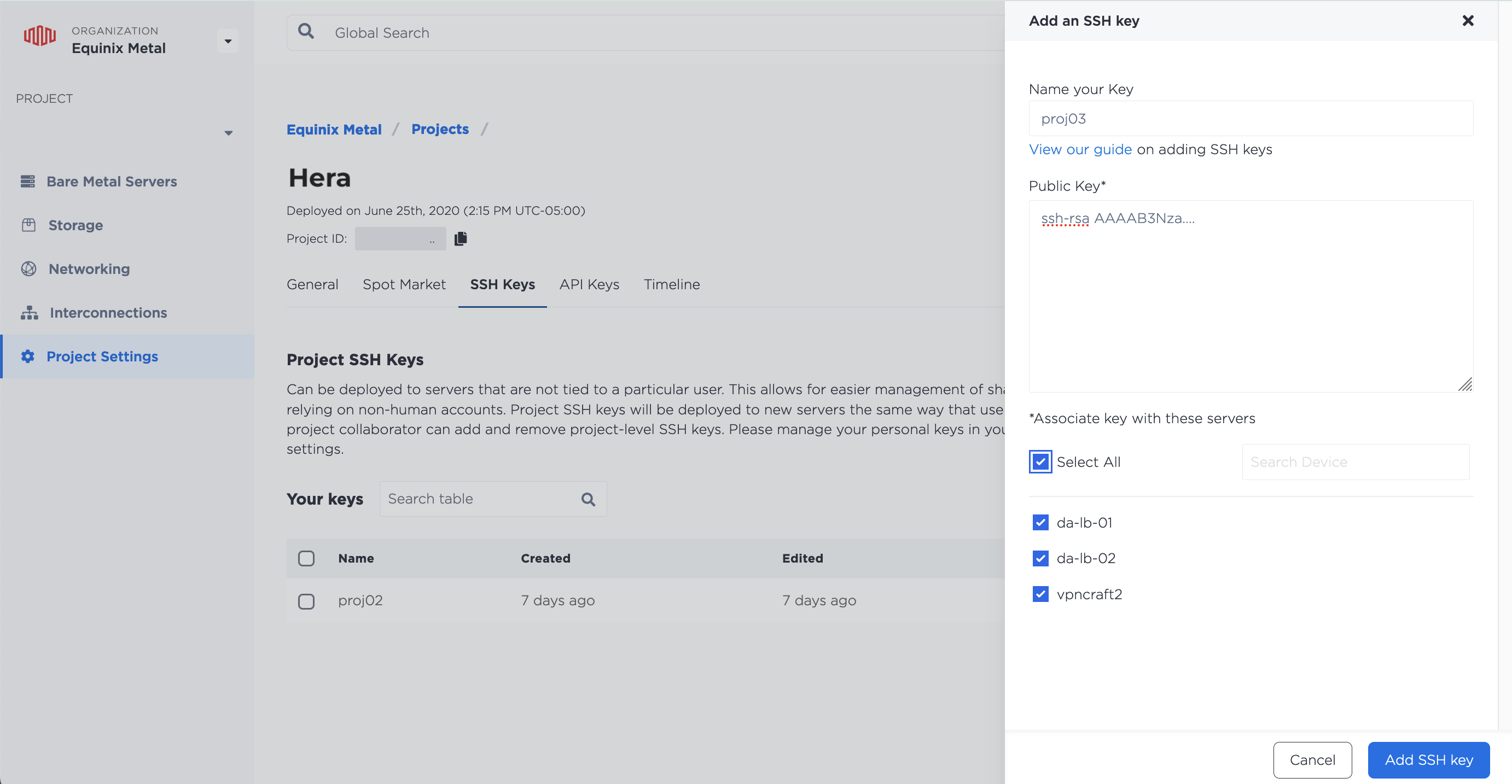1512x784 pixels.
Task: Open Bare Metal Servers section
Action: point(112,182)
